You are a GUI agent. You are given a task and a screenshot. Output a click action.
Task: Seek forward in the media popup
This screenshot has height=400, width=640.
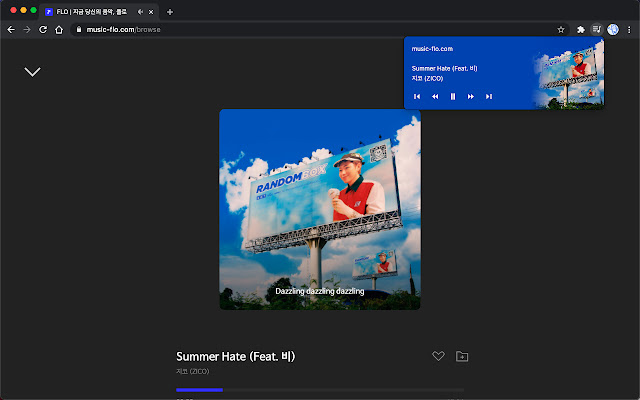471,96
